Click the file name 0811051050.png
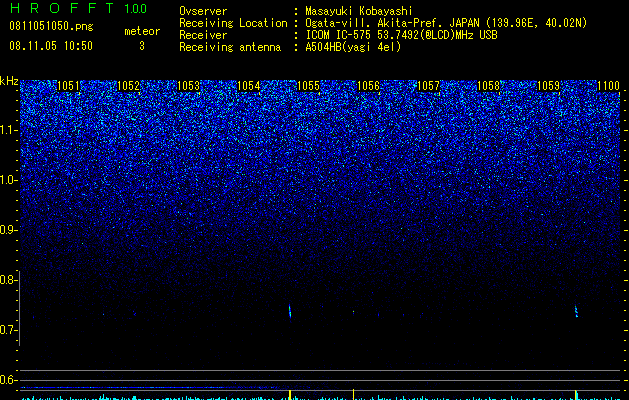This screenshot has height=400, width=629. [51, 26]
